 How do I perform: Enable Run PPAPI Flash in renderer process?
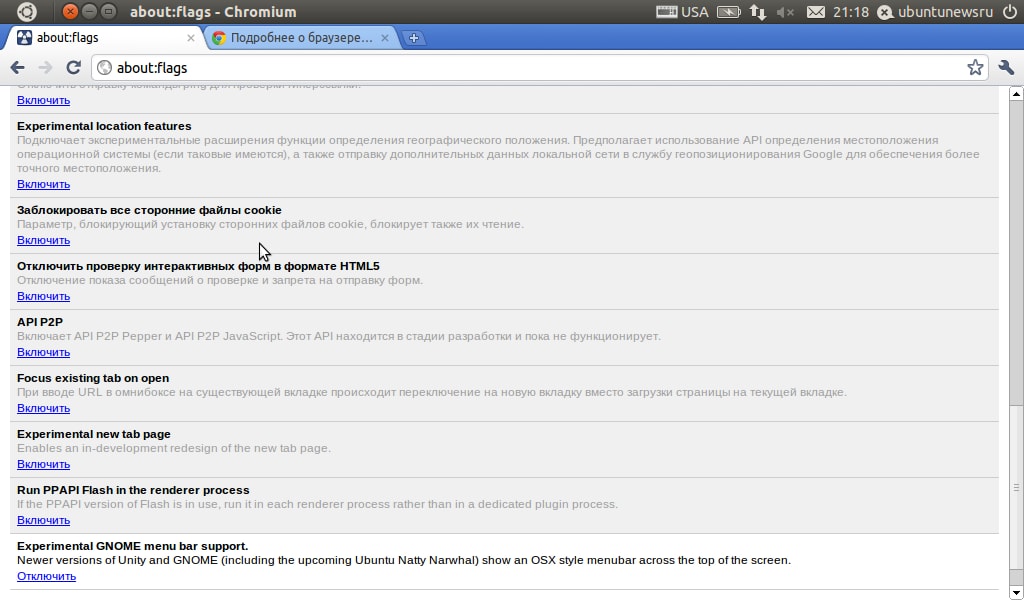click(x=43, y=520)
